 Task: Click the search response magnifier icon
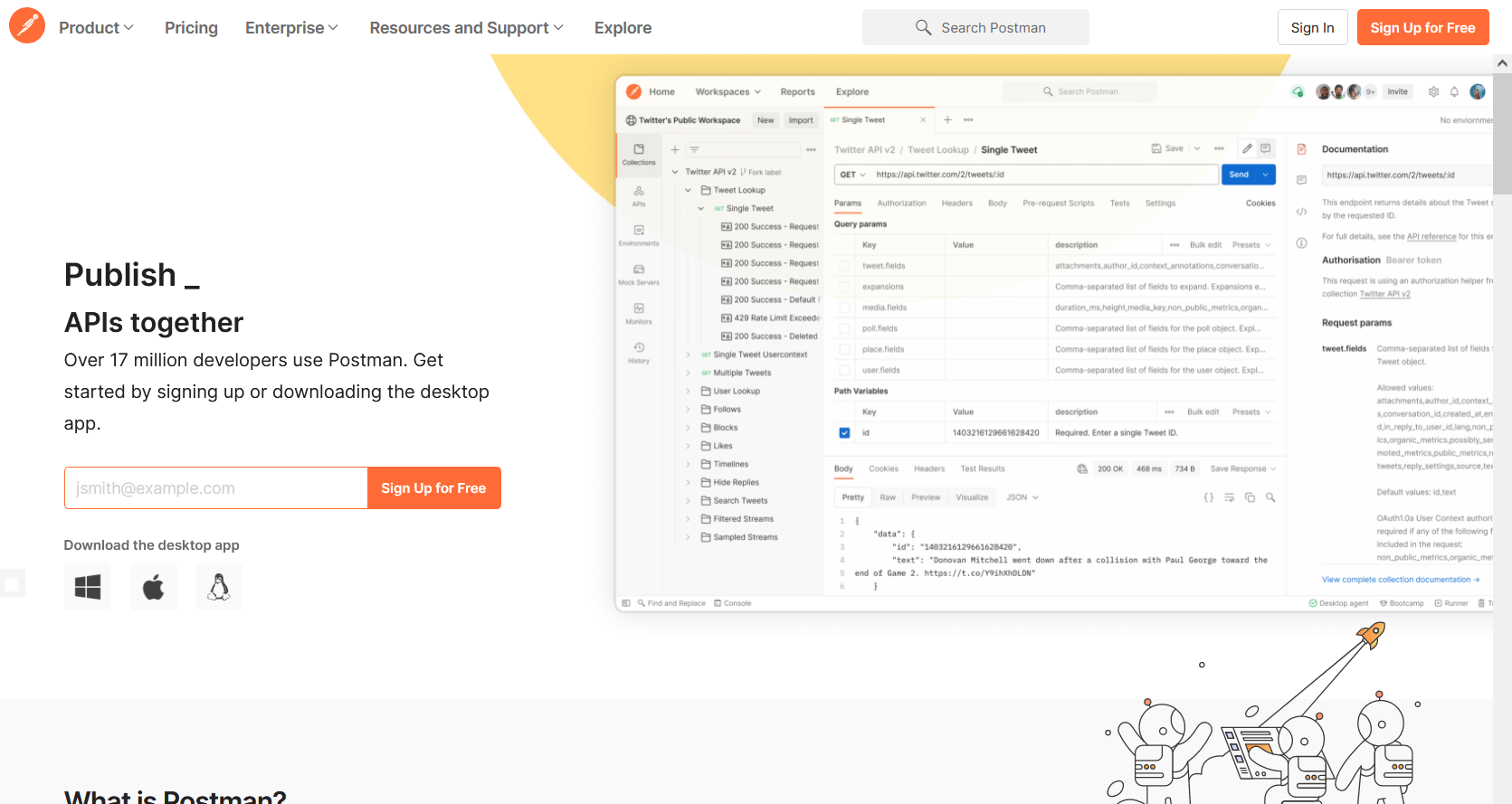(1270, 497)
